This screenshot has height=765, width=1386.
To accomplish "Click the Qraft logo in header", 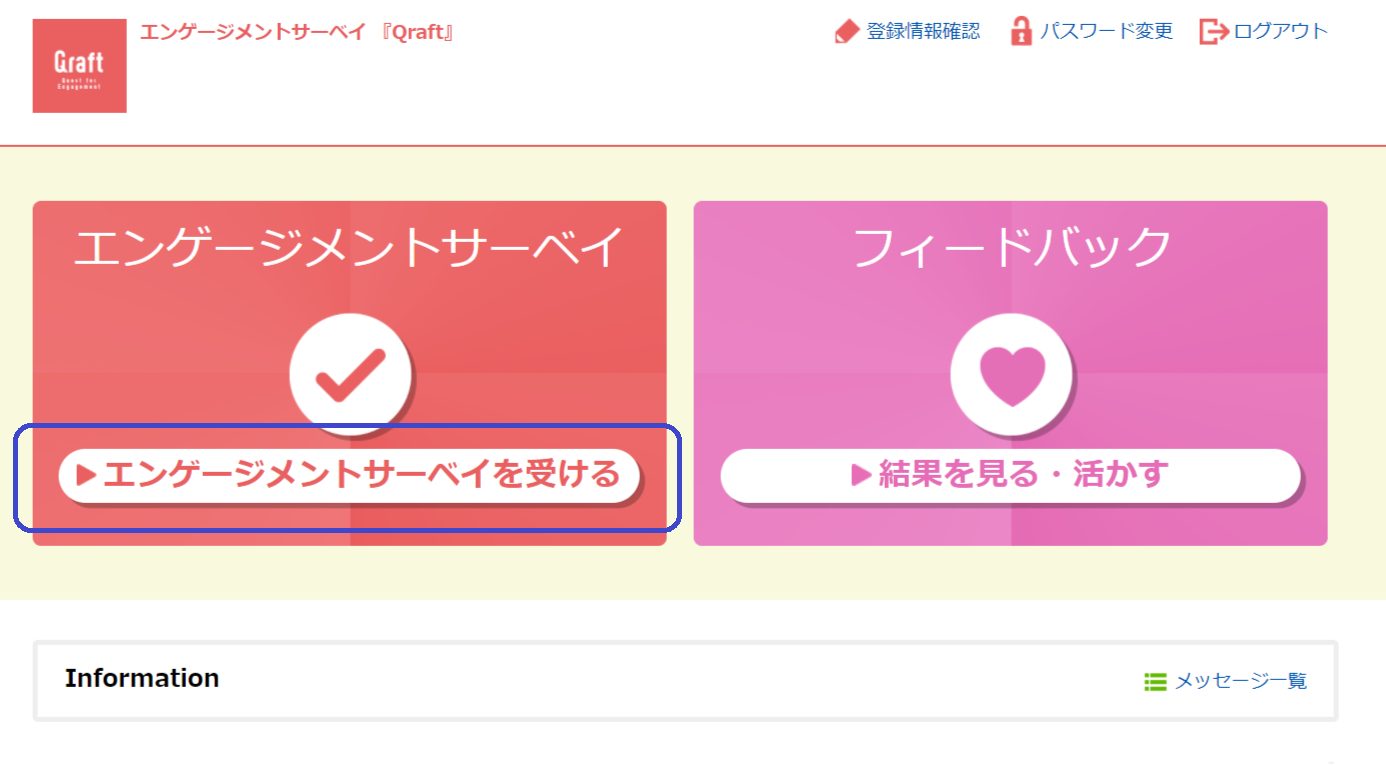I will coord(80,66).
